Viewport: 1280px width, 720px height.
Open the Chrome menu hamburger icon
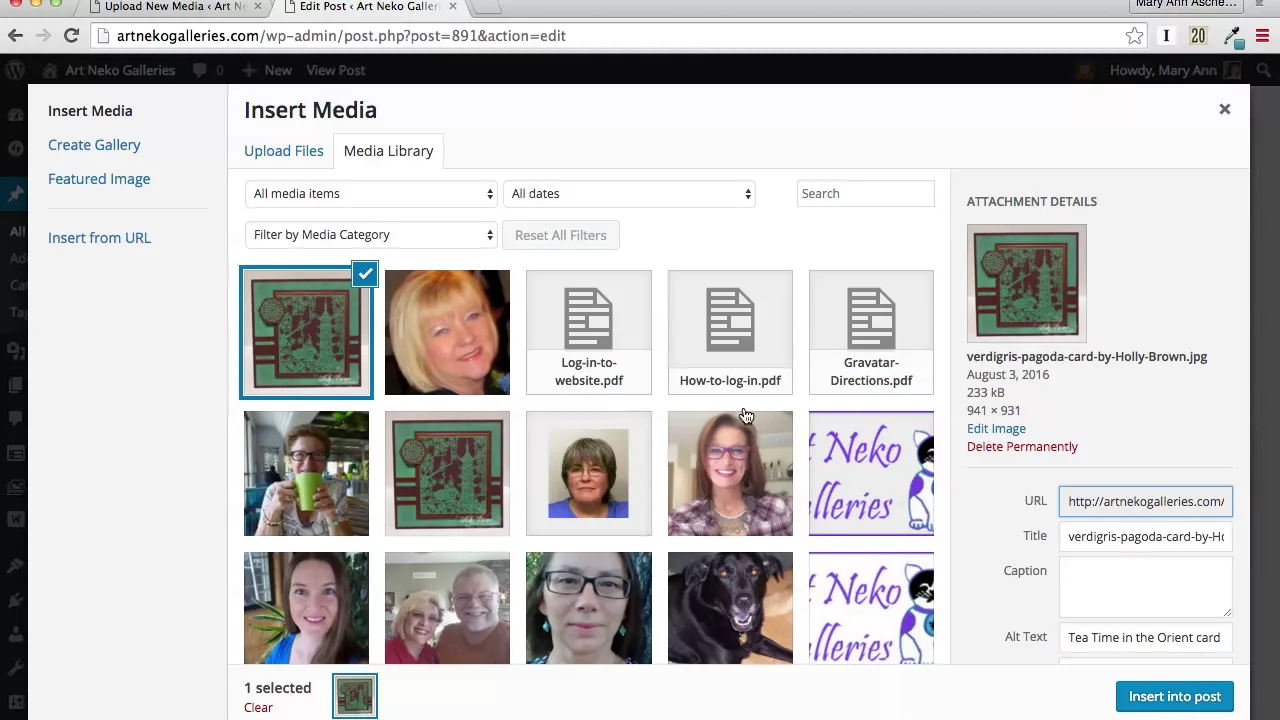tap(1262, 36)
